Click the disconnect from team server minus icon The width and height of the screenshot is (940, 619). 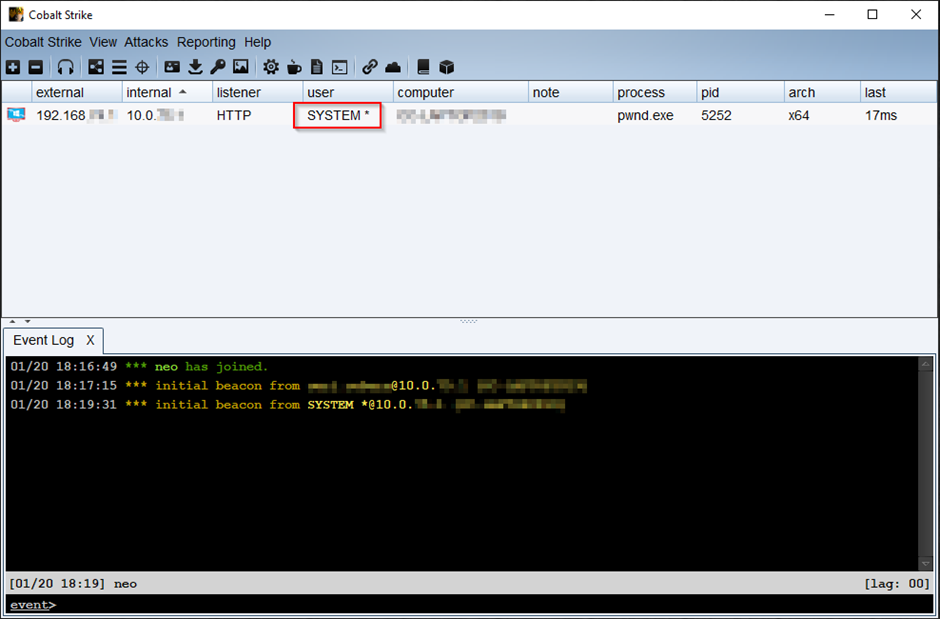point(36,67)
